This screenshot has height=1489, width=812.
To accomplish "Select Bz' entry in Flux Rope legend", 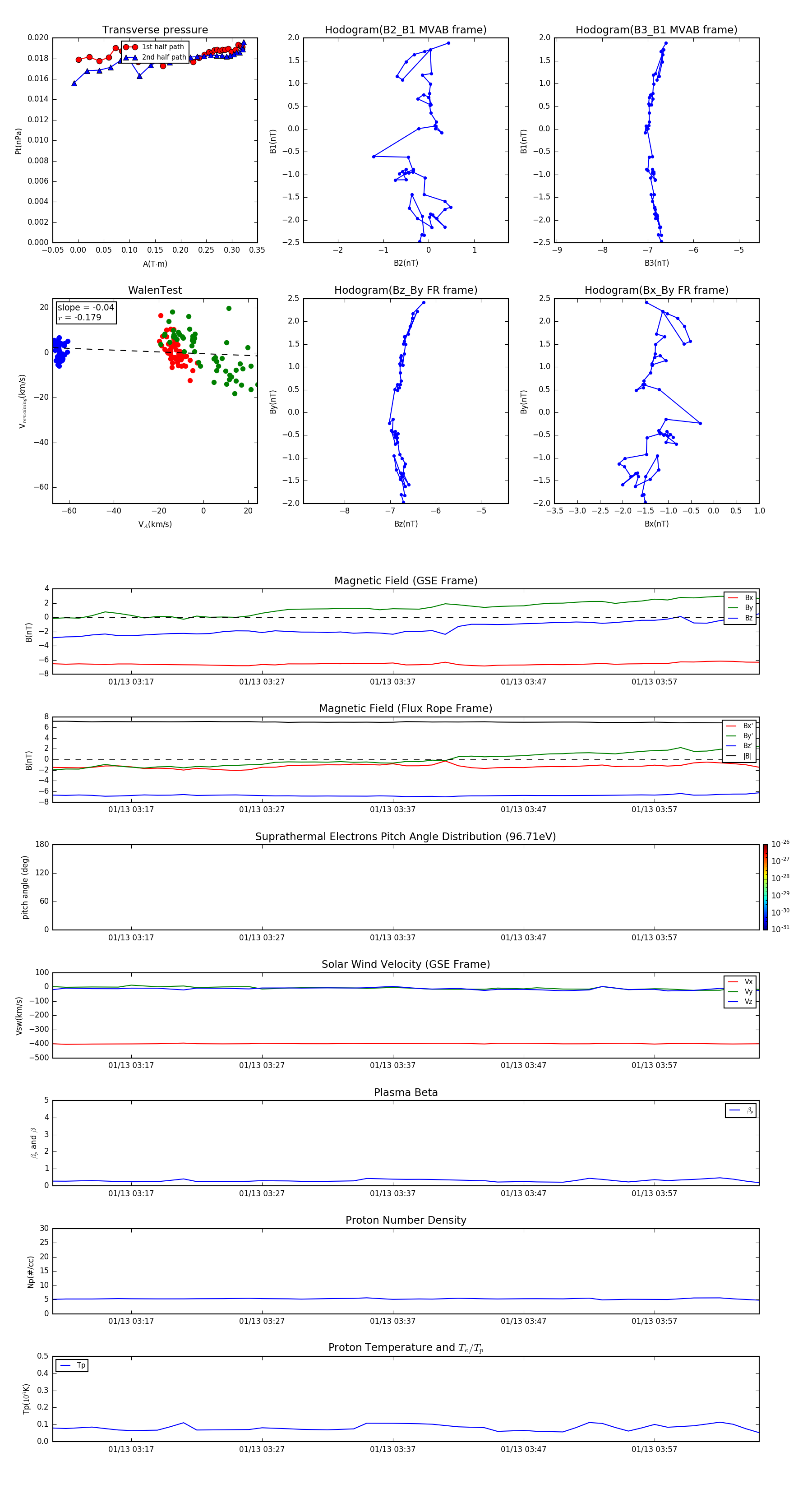I will coord(739,746).
